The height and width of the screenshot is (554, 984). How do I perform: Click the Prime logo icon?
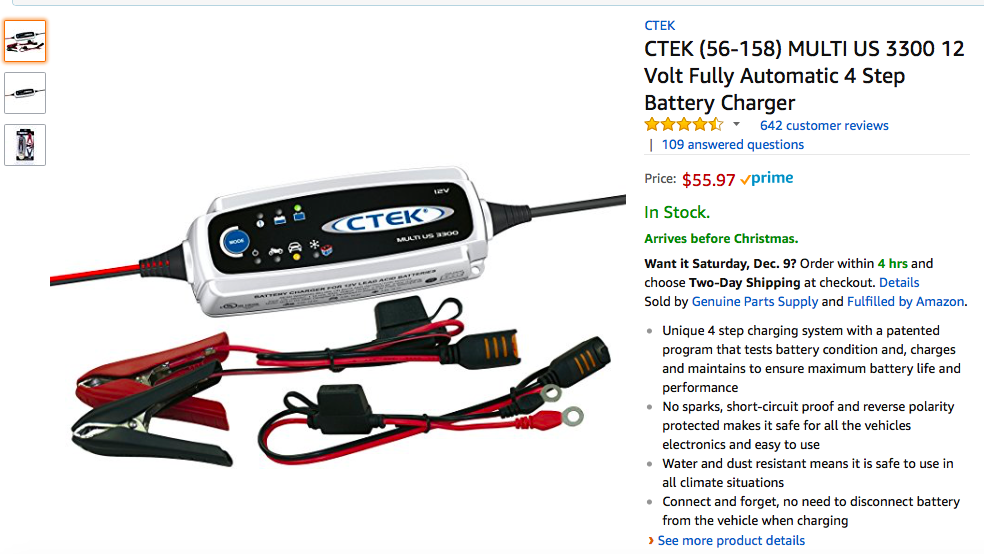point(766,178)
